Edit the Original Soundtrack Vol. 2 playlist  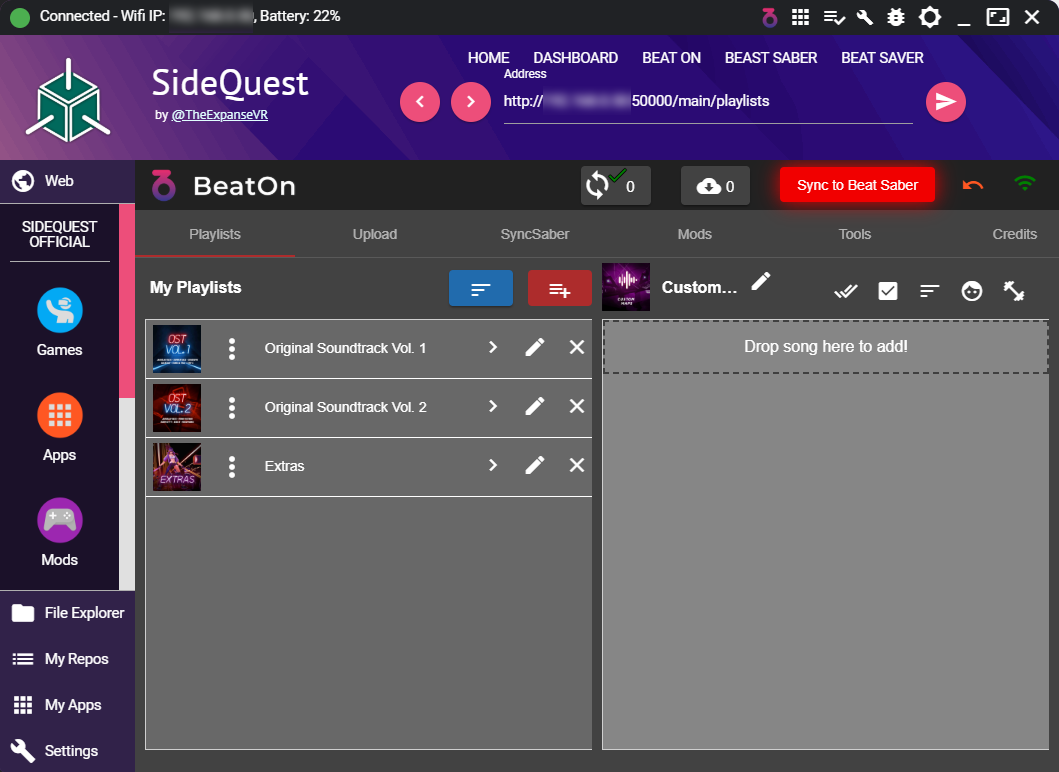pos(535,406)
